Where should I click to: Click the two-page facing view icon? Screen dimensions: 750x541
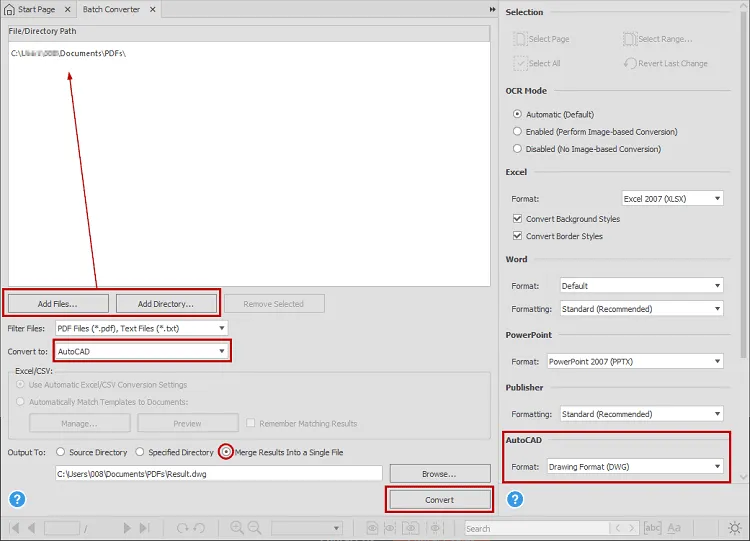(x=410, y=528)
